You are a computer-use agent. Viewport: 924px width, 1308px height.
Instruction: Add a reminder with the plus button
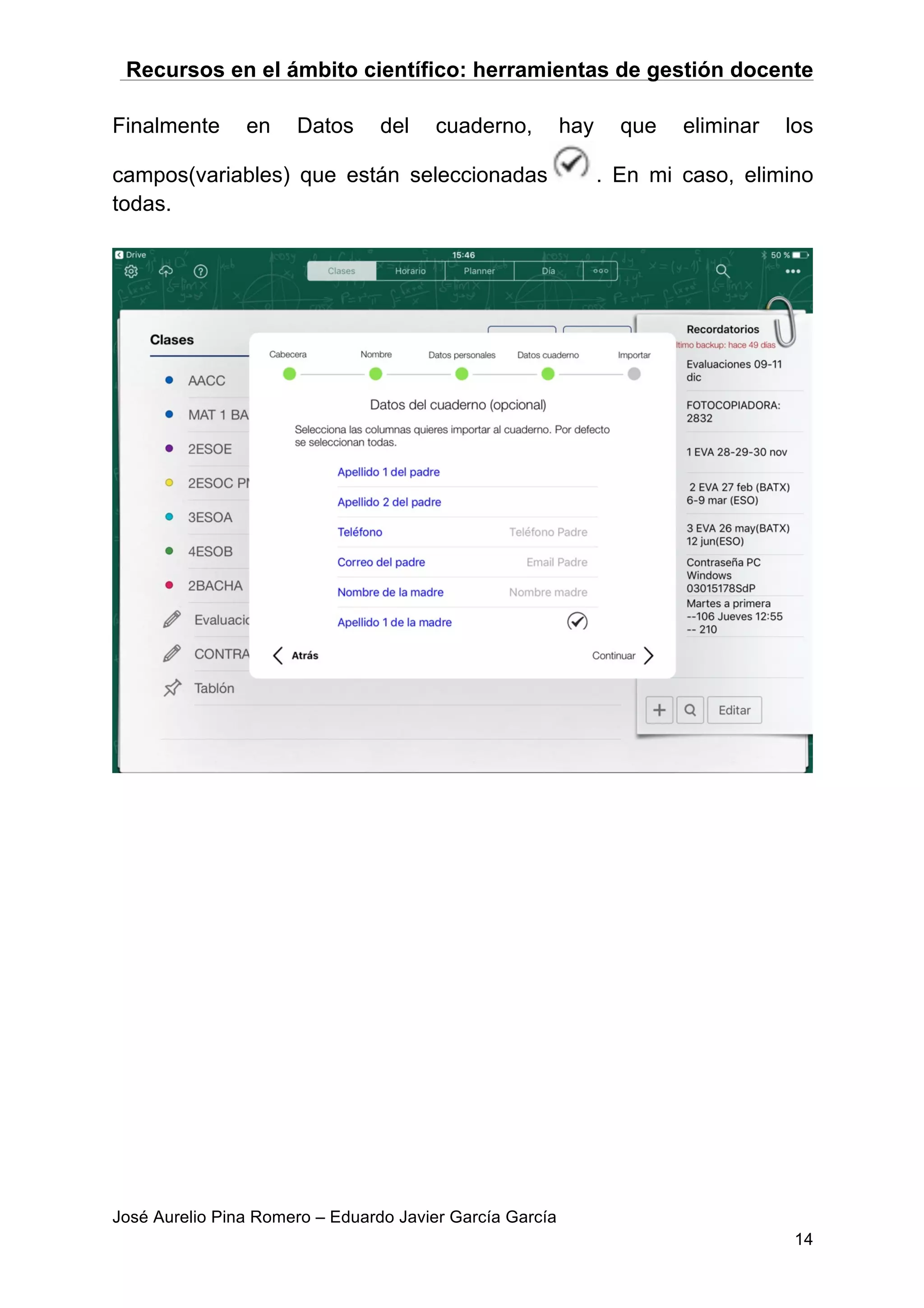pos(659,710)
